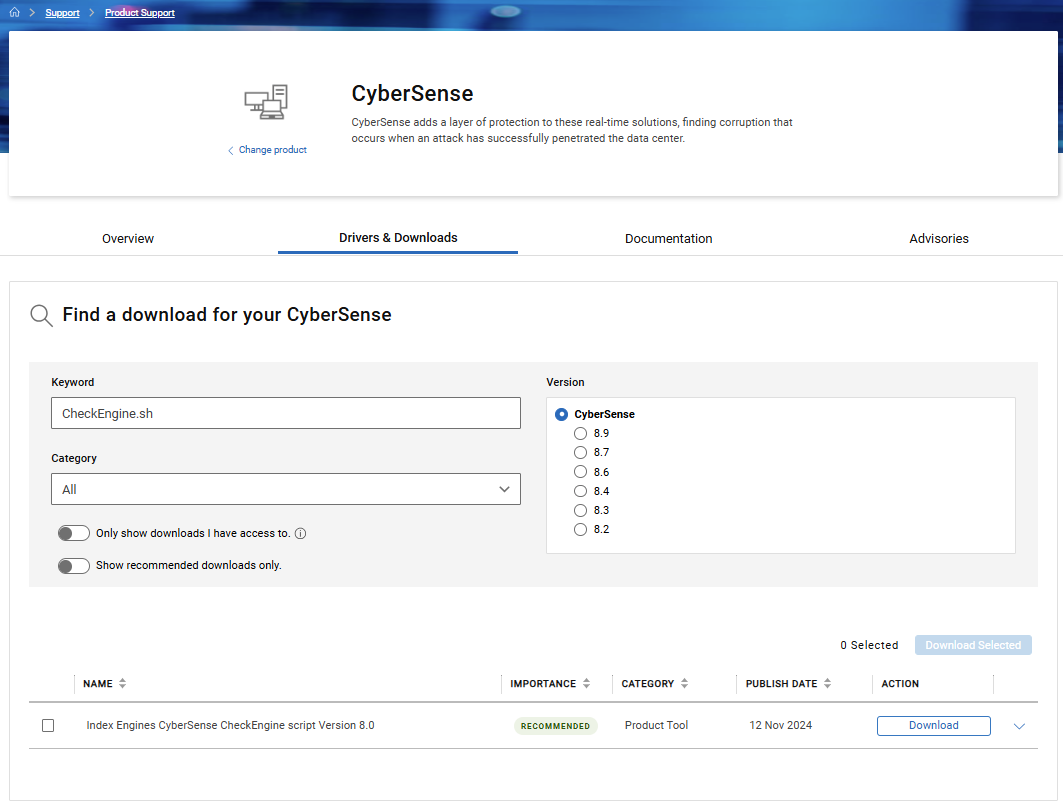Switch to the Documentation tab

(668, 238)
